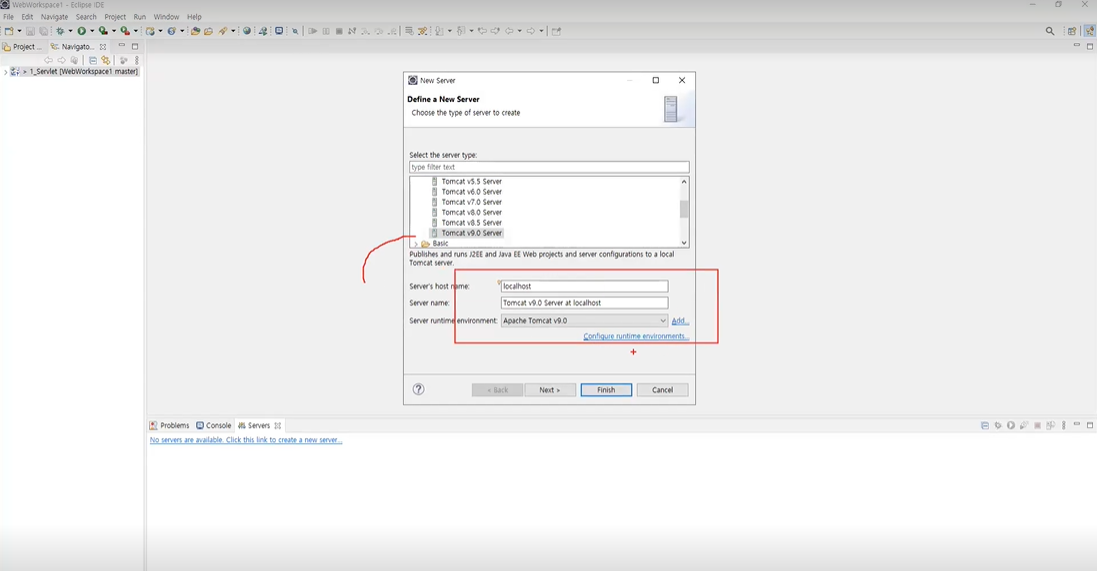Click the Next > button
The height and width of the screenshot is (571, 1097).
(550, 390)
